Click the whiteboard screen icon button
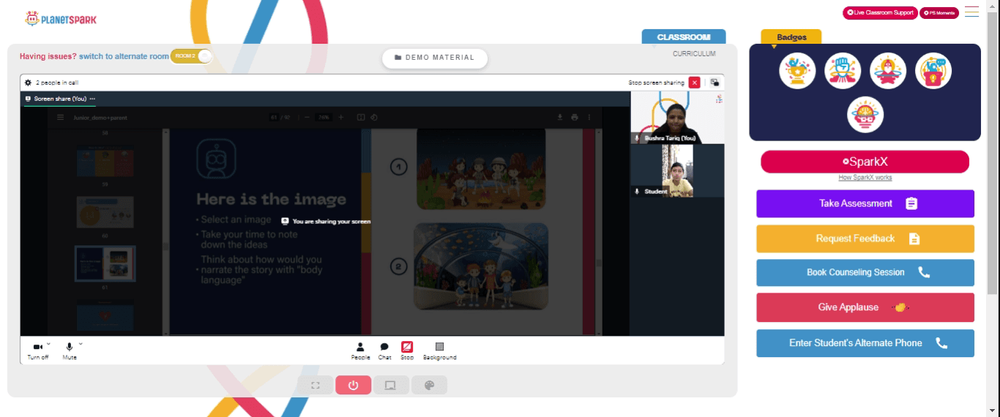The height and width of the screenshot is (417, 1000). pos(391,385)
